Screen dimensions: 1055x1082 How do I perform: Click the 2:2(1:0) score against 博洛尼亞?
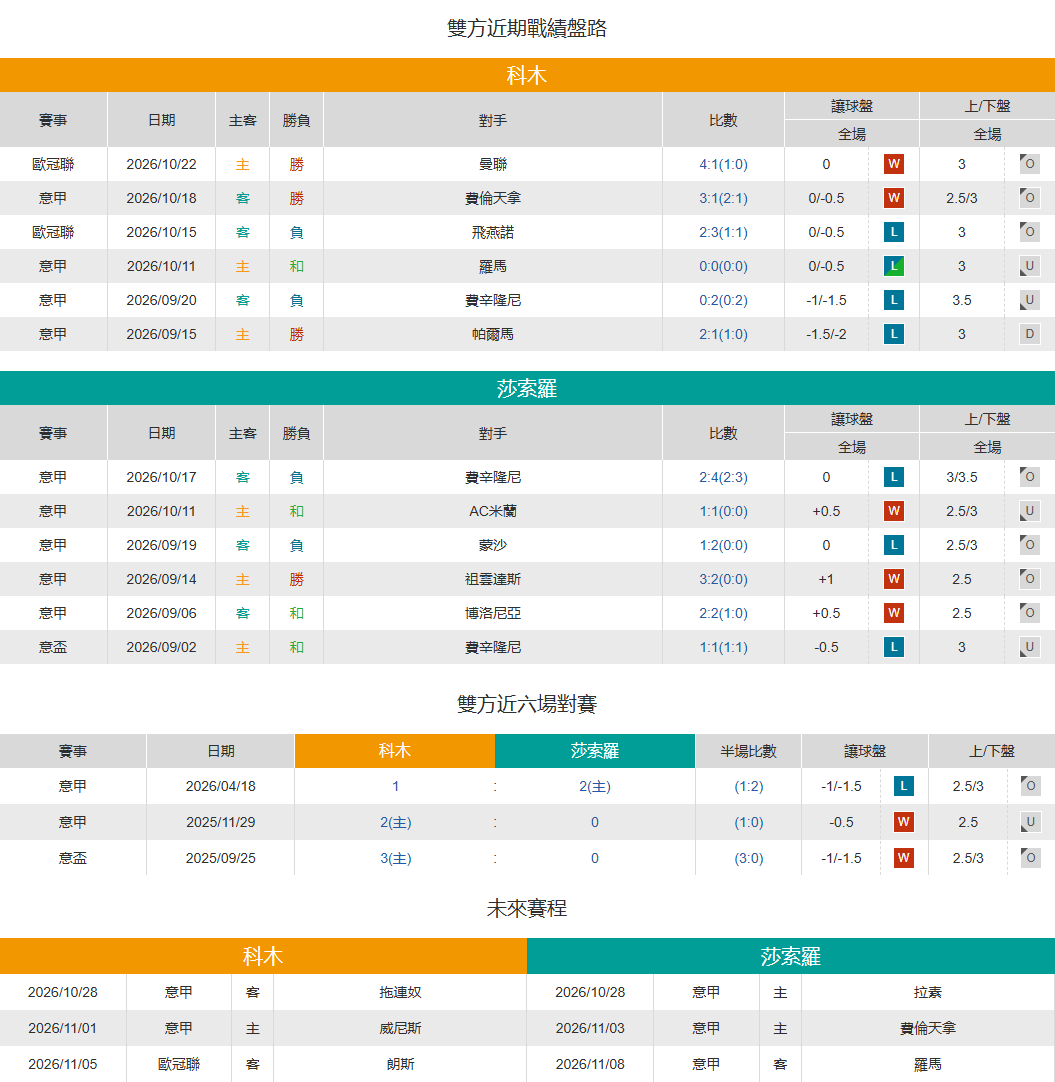click(723, 613)
